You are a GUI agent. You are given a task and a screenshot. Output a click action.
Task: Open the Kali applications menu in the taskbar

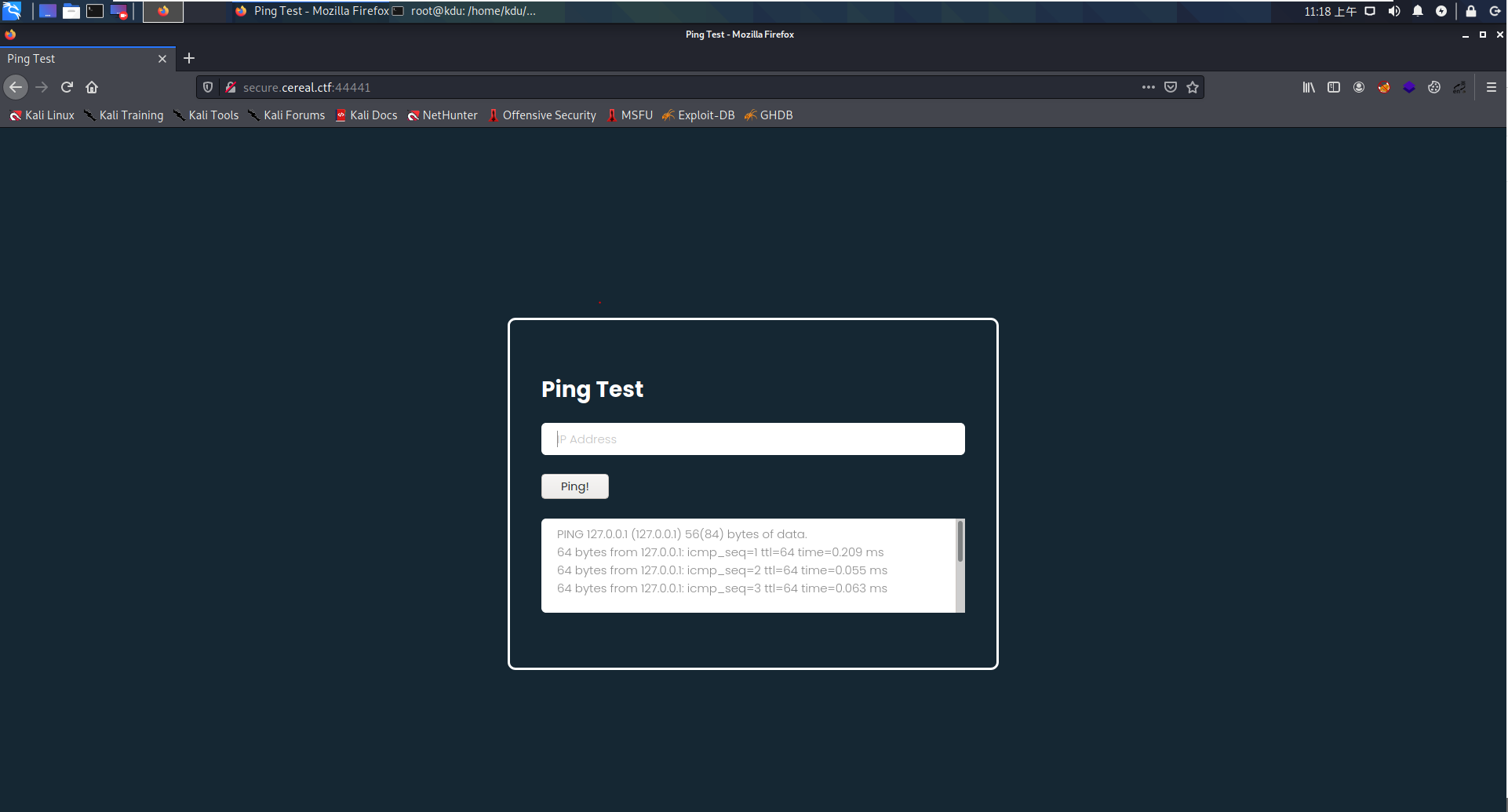(x=13, y=11)
